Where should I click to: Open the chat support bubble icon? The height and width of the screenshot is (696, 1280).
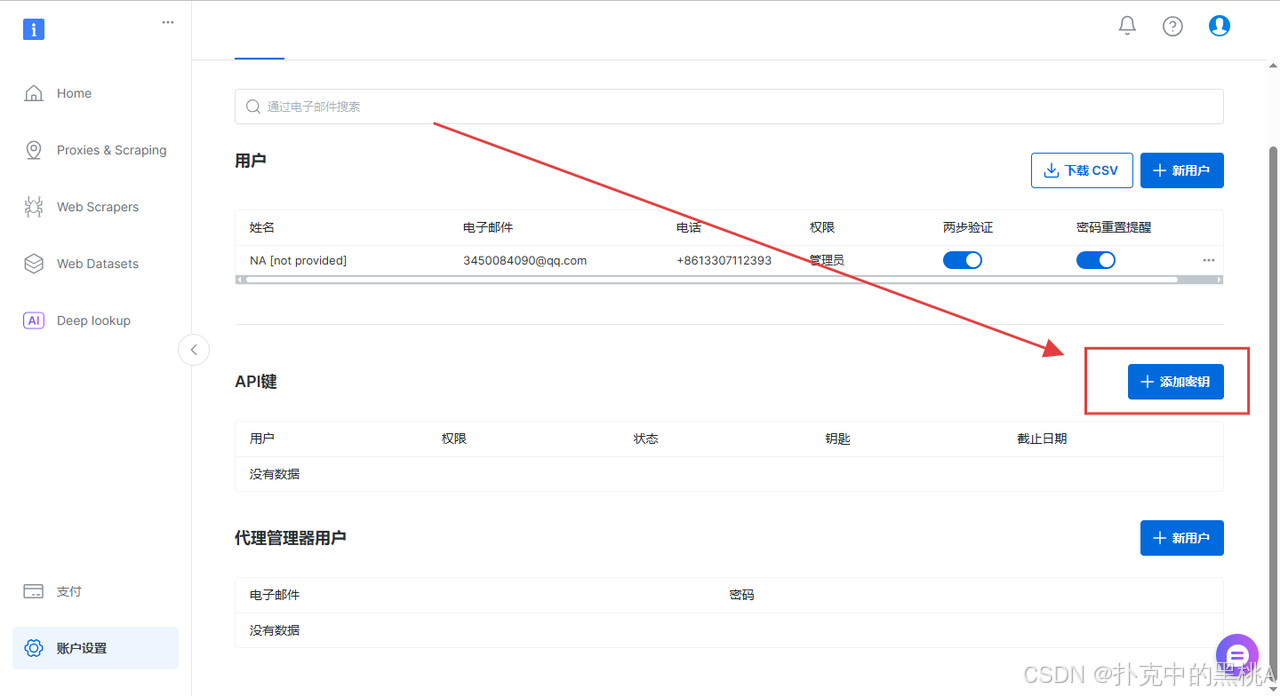[x=1237, y=655]
